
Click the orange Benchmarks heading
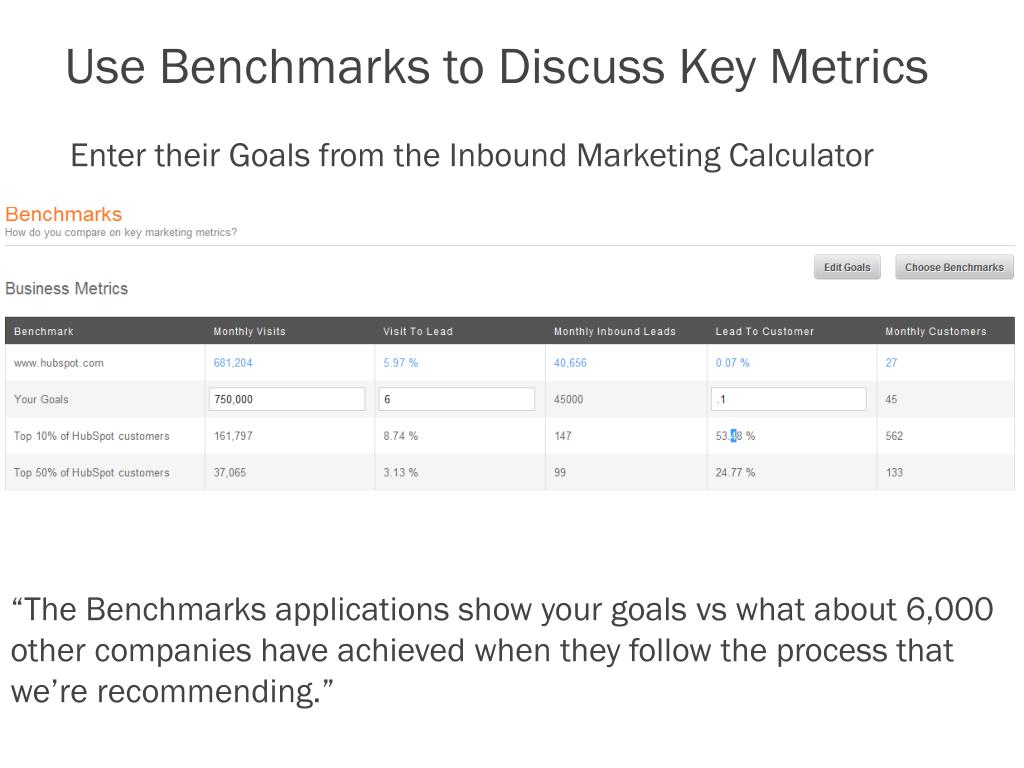[x=63, y=214]
